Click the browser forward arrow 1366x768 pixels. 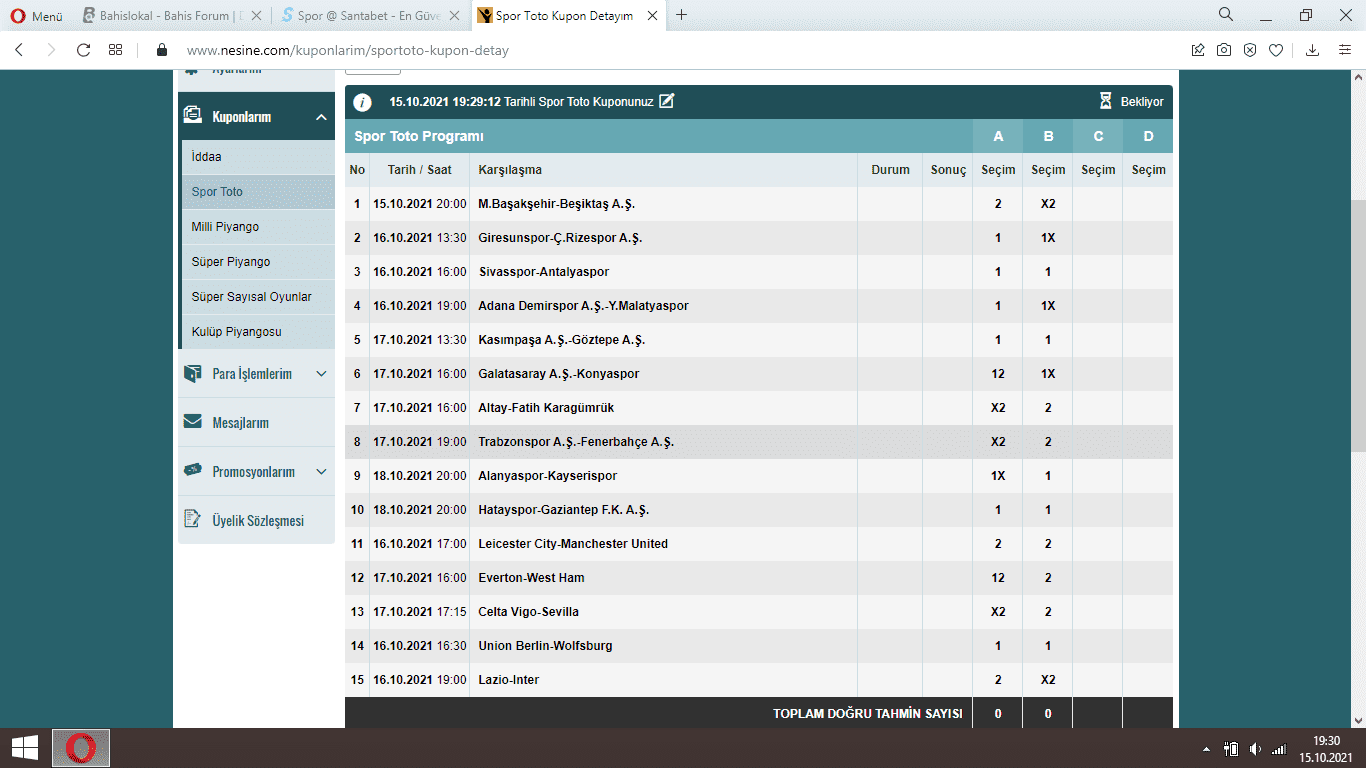(51, 50)
